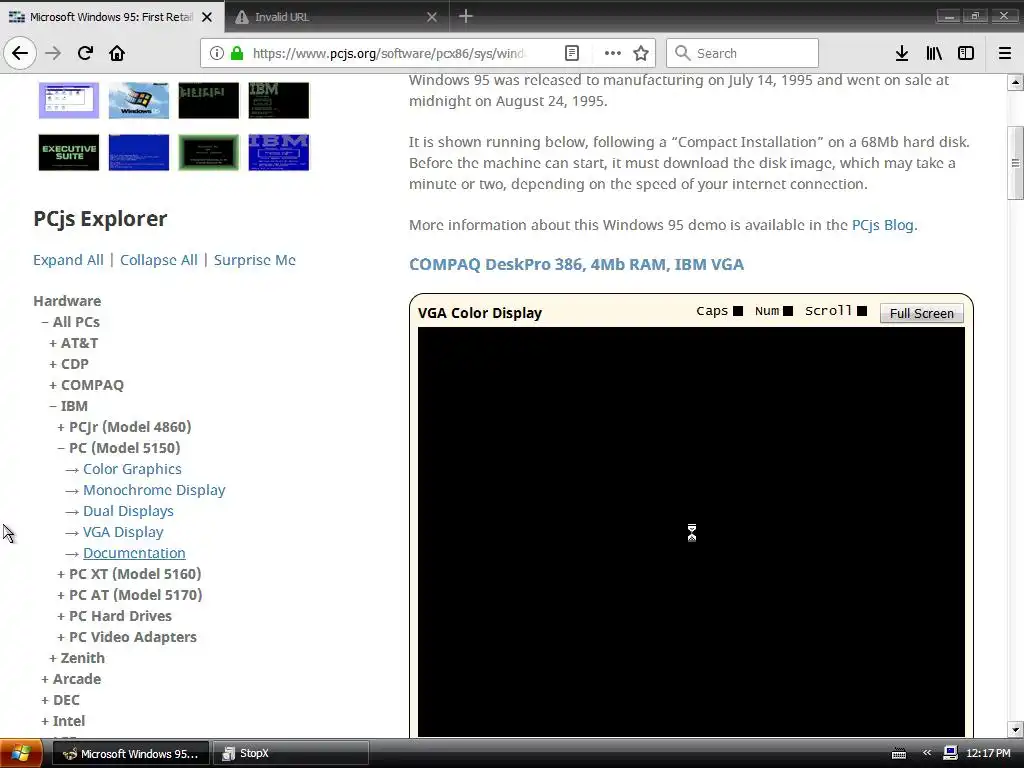The image size is (1024, 768).
Task: Open the PCjs Blog link
Action: coord(882,225)
